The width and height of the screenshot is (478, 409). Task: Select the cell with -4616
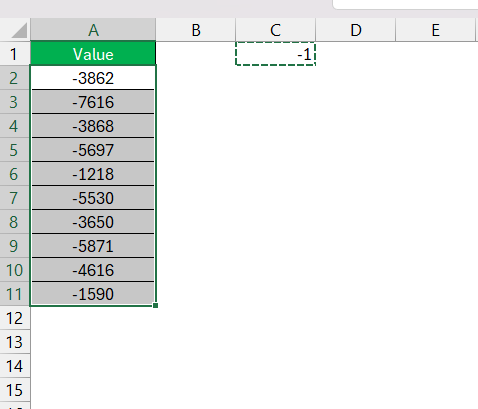click(x=93, y=270)
